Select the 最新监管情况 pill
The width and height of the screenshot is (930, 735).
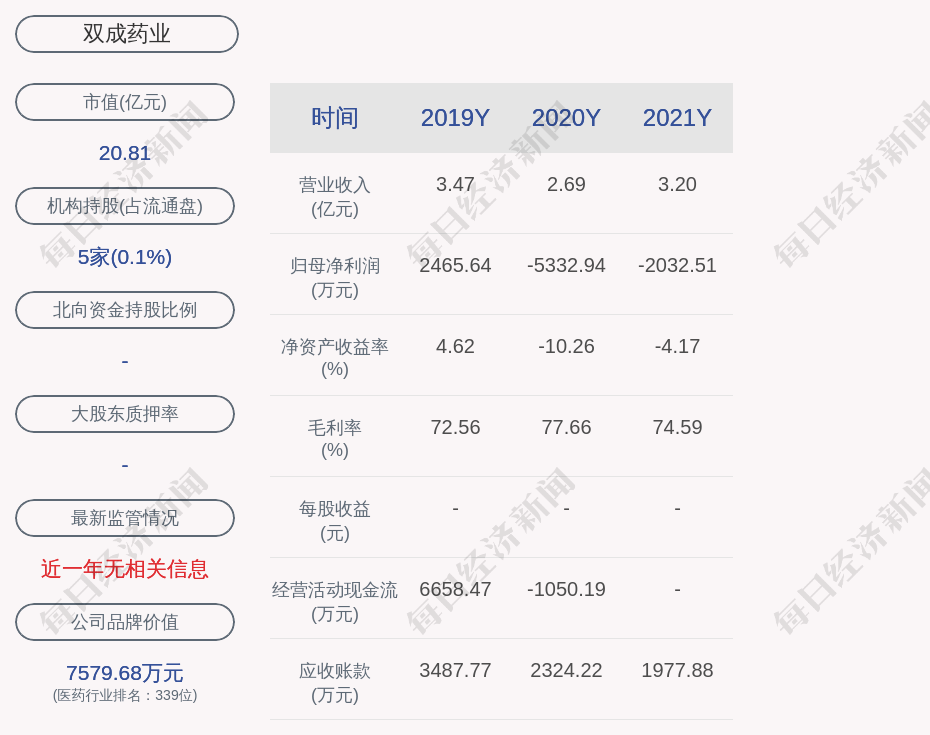[x=125, y=518]
